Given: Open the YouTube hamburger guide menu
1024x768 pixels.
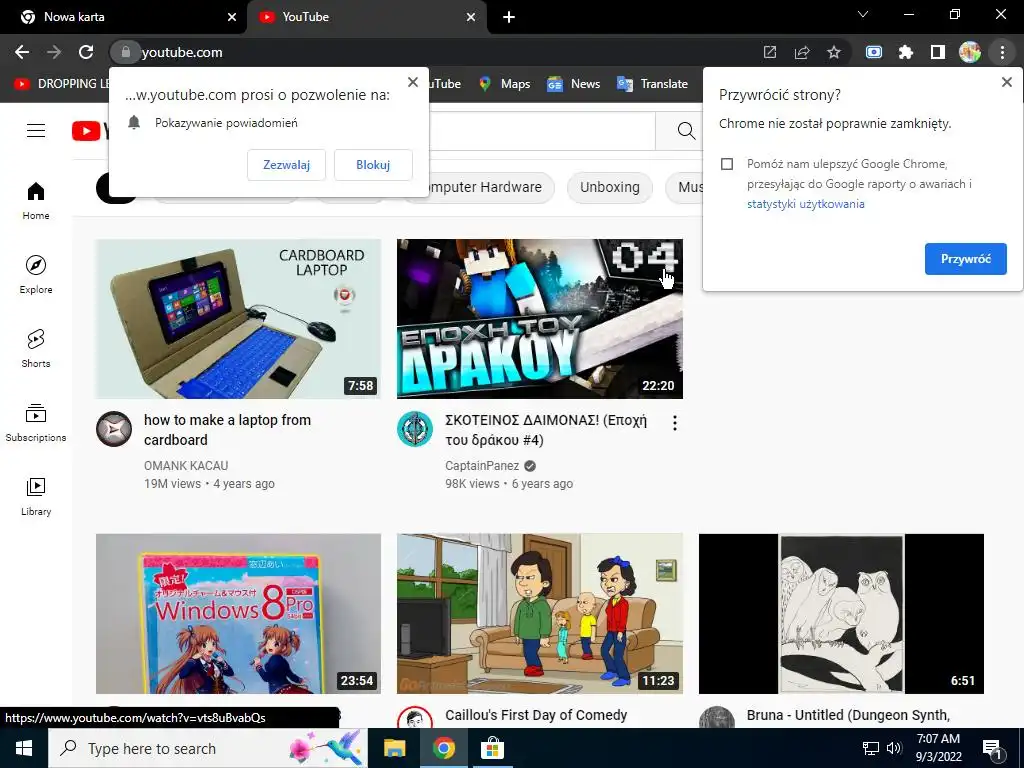Looking at the screenshot, I should [36, 131].
